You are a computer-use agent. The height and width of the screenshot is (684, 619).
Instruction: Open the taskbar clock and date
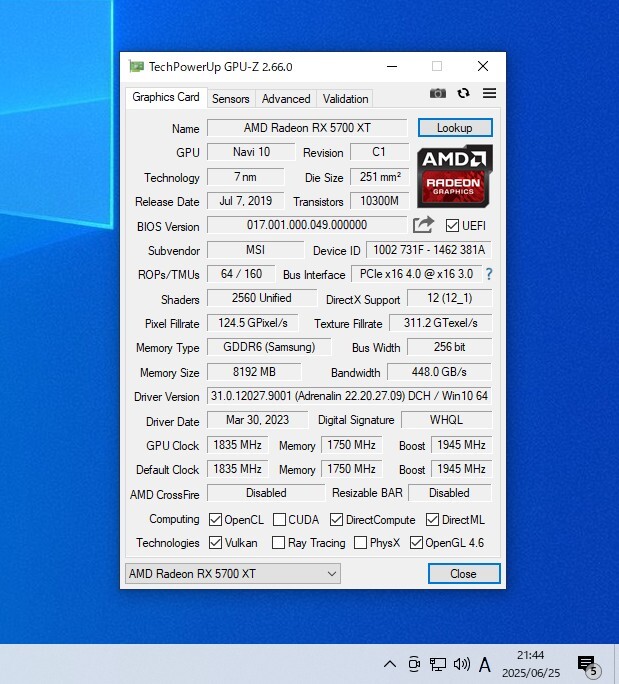click(531, 664)
